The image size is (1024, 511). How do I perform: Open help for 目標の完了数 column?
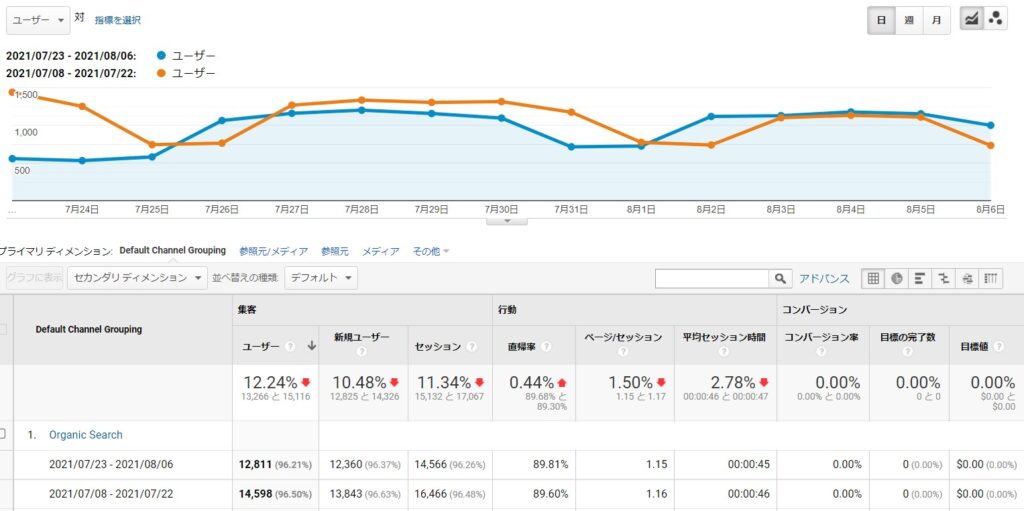point(907,352)
